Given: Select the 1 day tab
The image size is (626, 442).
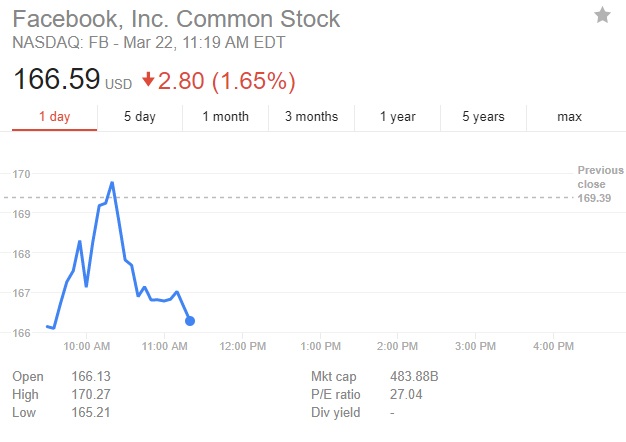Looking at the screenshot, I should 54,117.
